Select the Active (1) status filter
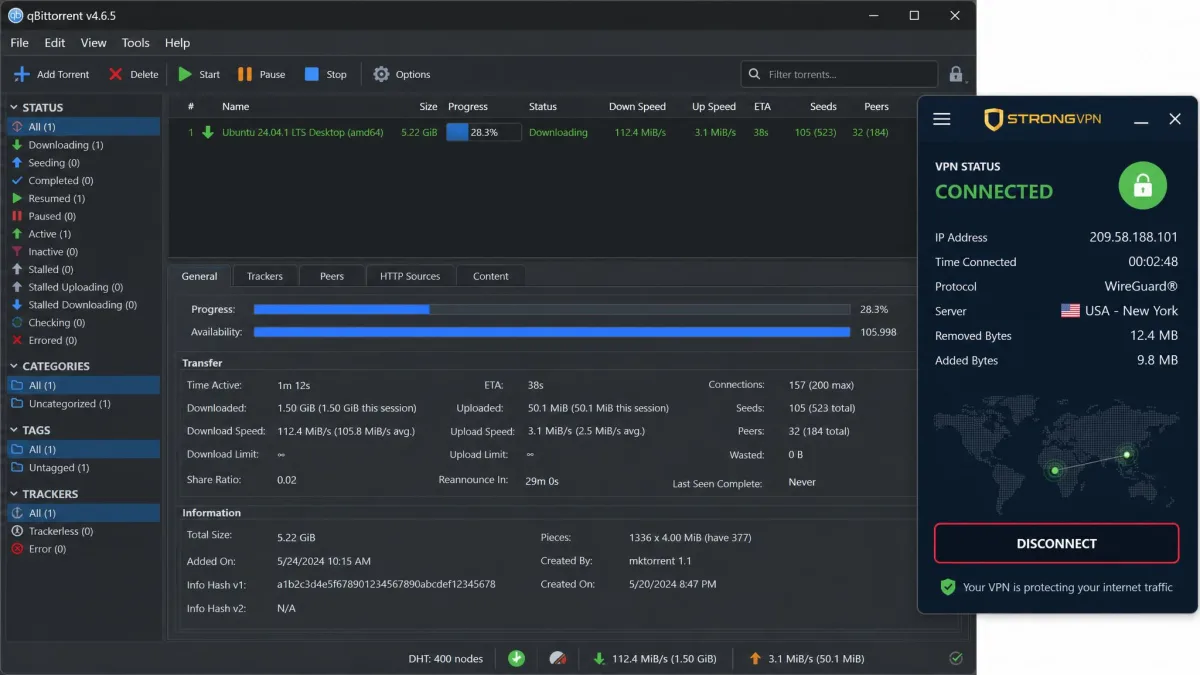Image resolution: width=1200 pixels, height=675 pixels. [x=49, y=234]
